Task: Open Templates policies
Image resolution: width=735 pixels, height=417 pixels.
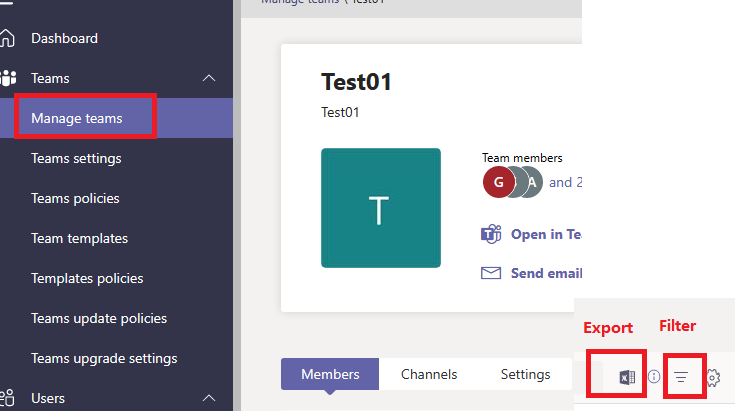Action: tap(87, 278)
